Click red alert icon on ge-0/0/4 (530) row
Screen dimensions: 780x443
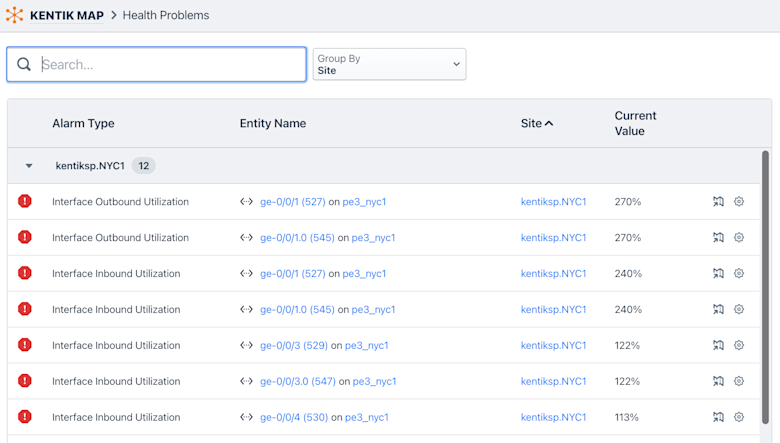click(x=25, y=417)
